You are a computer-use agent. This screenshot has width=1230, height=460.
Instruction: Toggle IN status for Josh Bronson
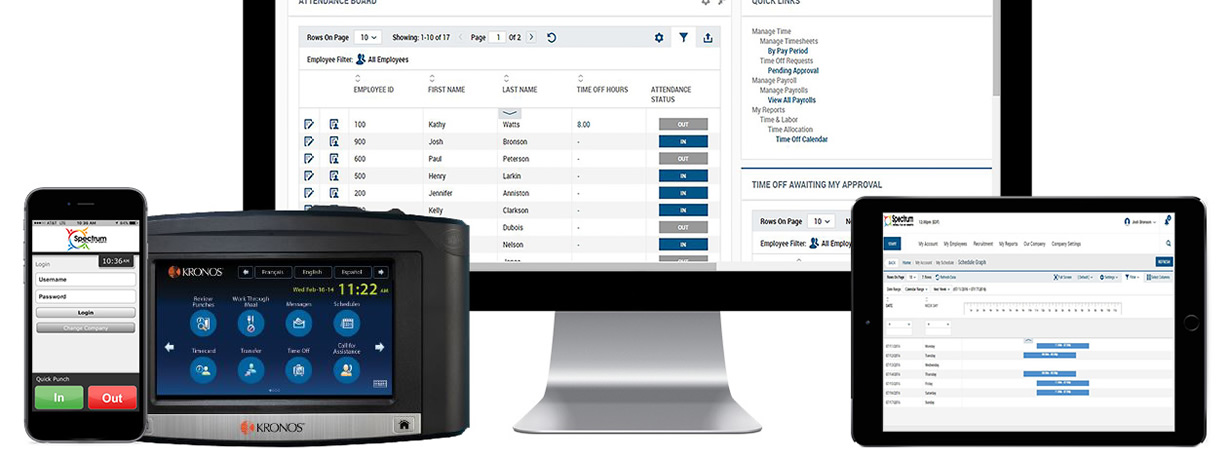683,142
